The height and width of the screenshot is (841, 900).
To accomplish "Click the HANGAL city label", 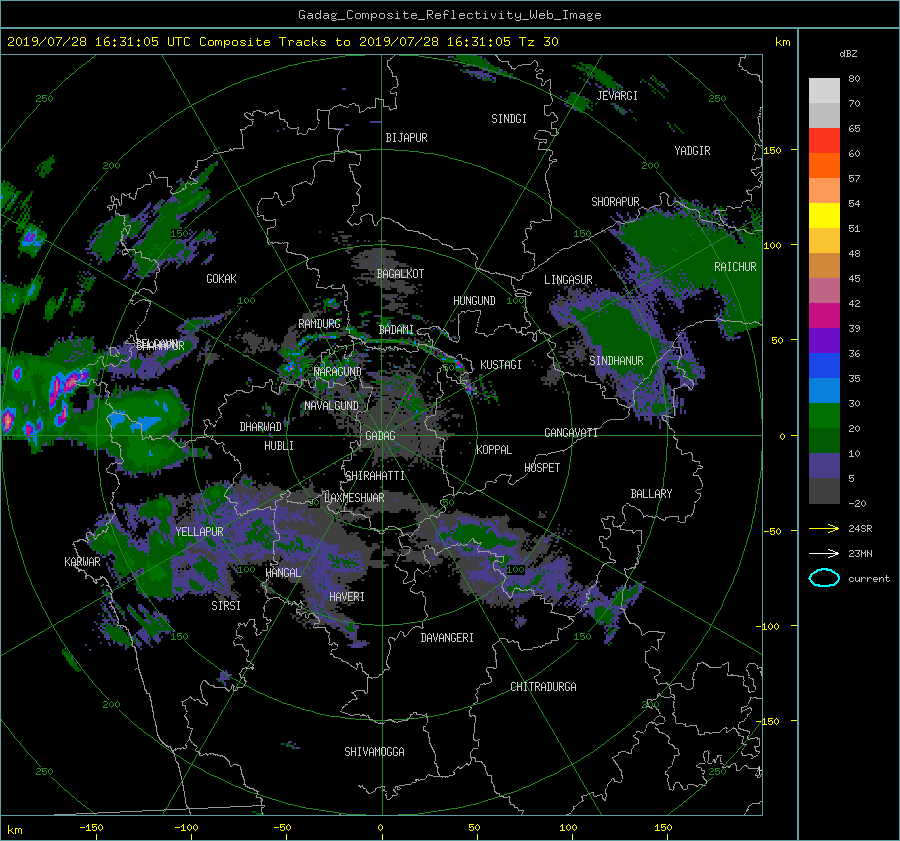I will click(x=283, y=572).
